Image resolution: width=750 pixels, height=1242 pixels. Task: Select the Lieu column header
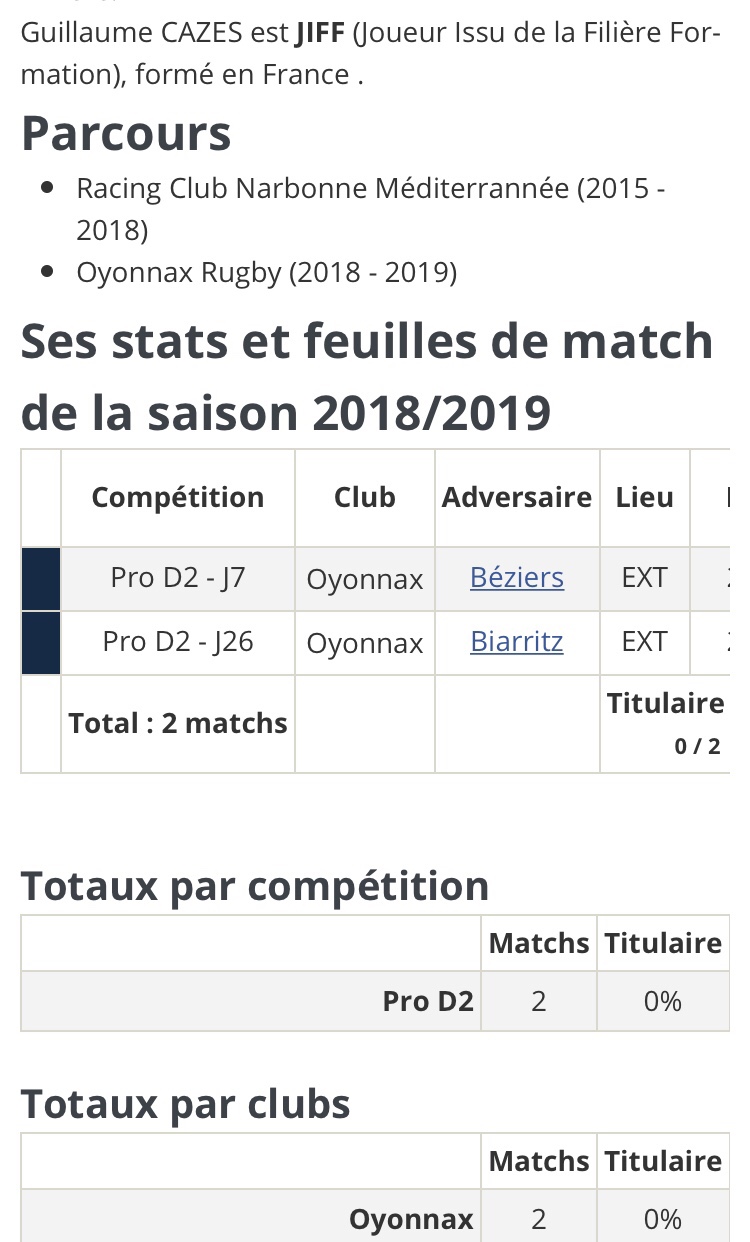pos(644,497)
